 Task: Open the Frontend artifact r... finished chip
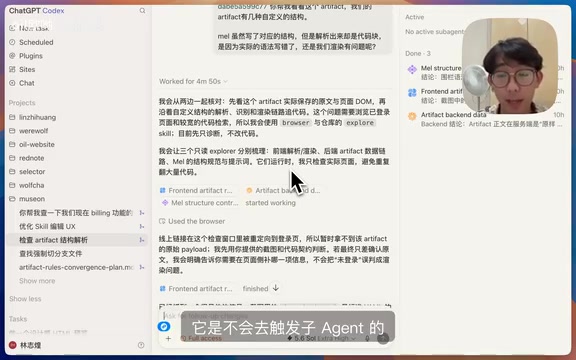tap(196, 289)
